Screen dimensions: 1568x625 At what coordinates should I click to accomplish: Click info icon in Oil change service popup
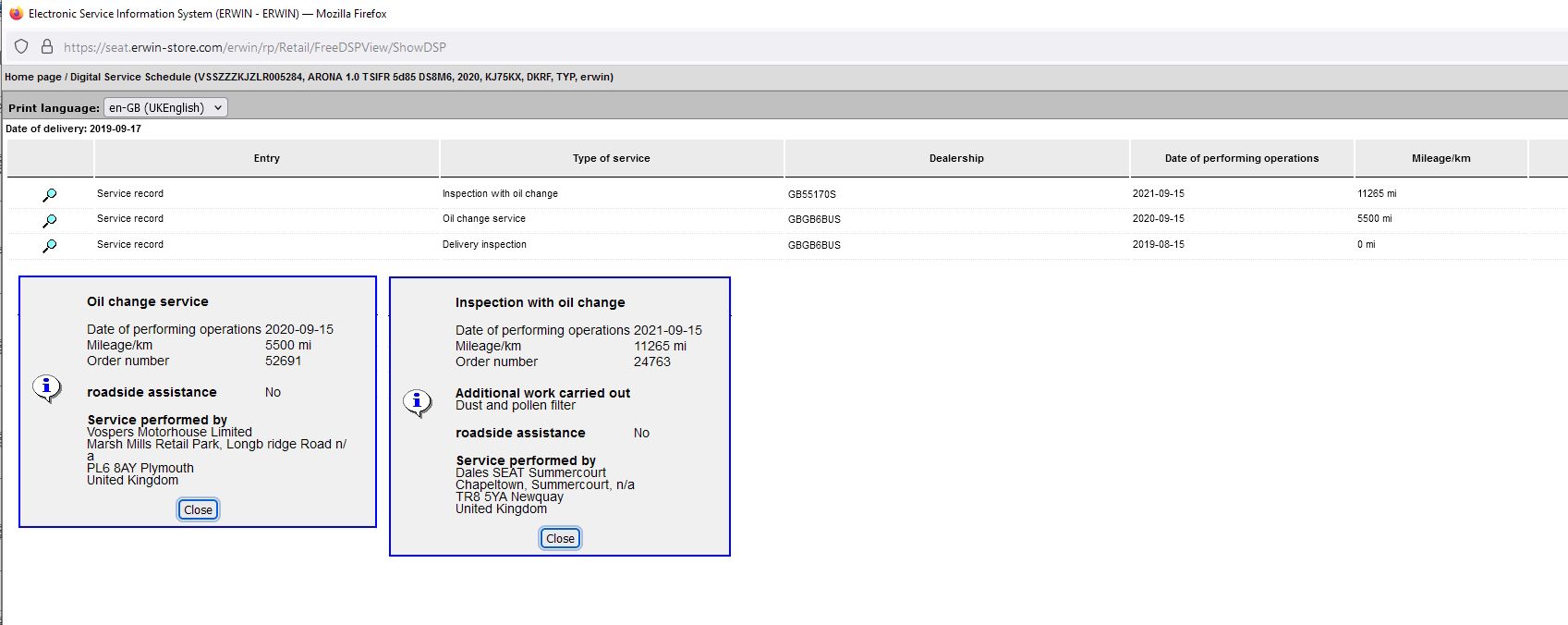(x=47, y=387)
